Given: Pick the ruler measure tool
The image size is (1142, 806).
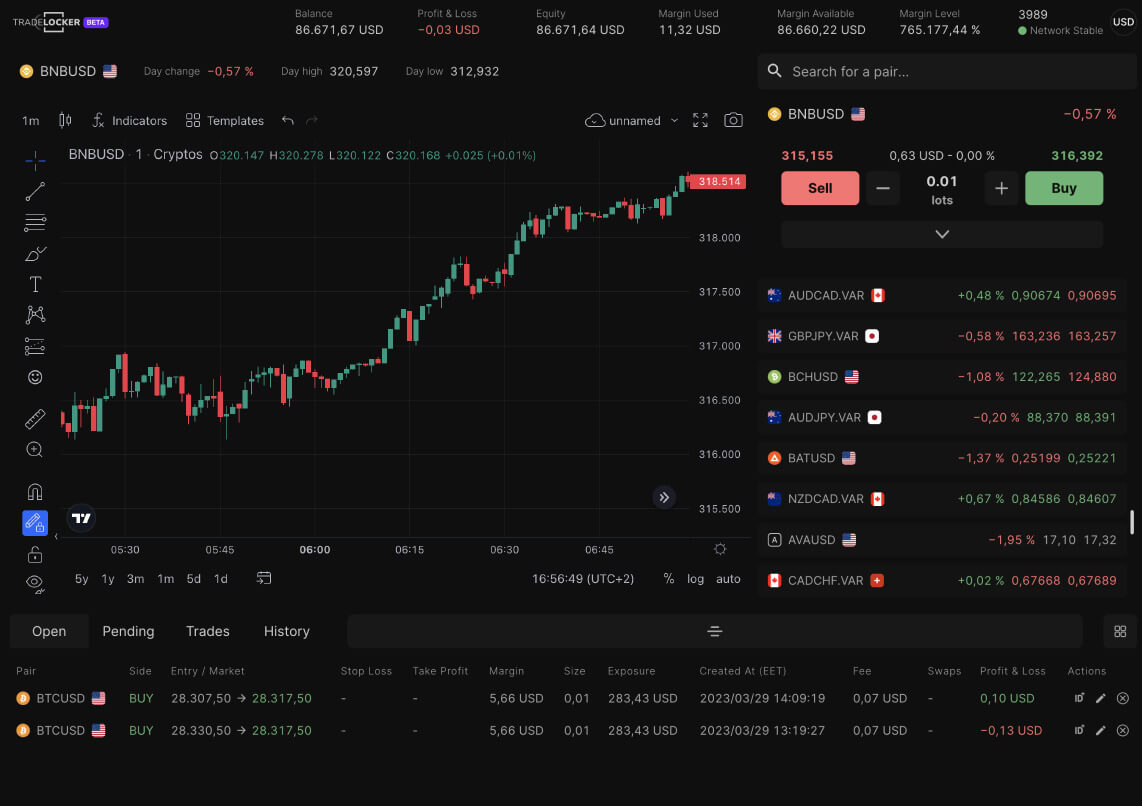Looking at the screenshot, I should (x=35, y=419).
